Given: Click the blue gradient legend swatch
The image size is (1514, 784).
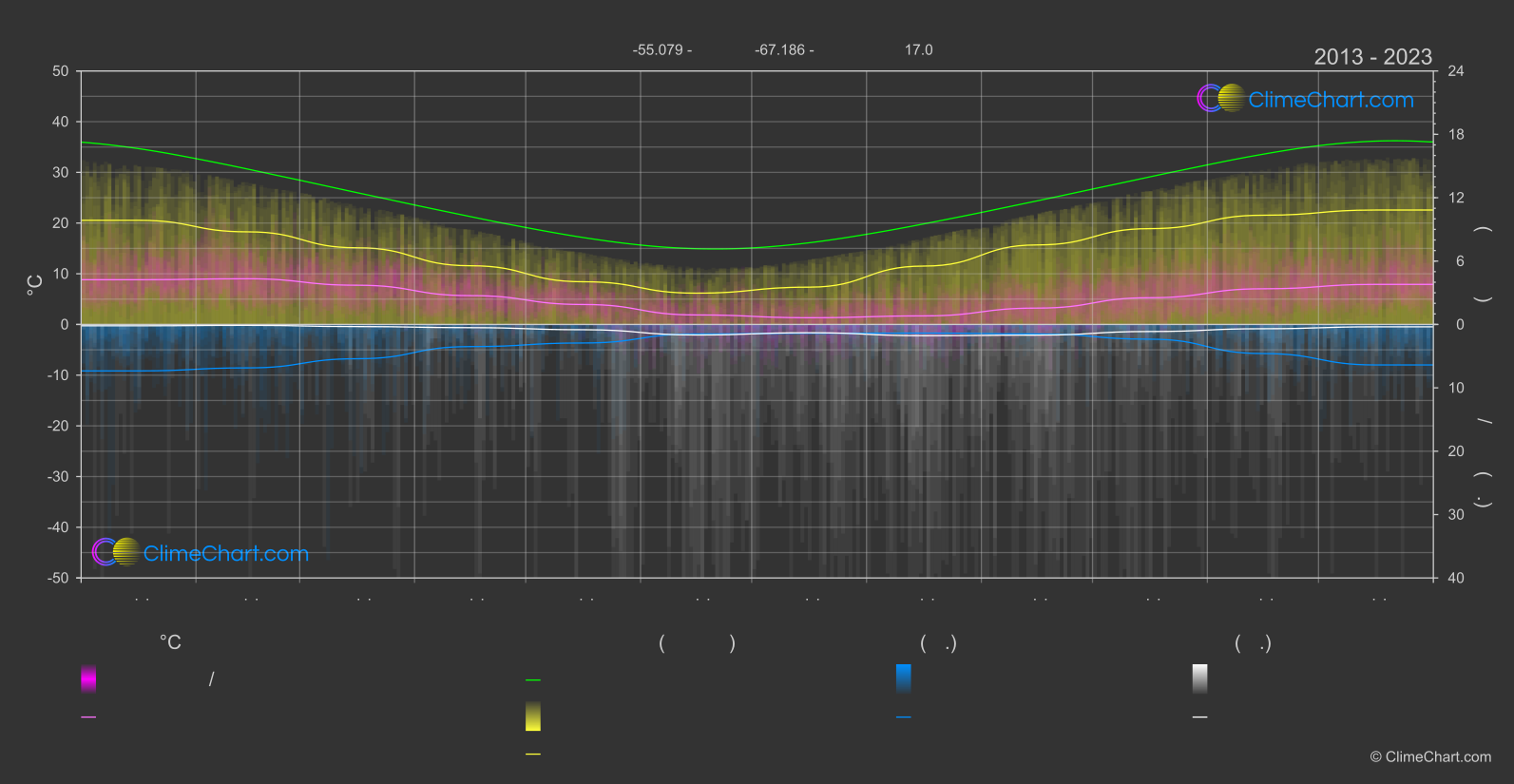Looking at the screenshot, I should (904, 679).
